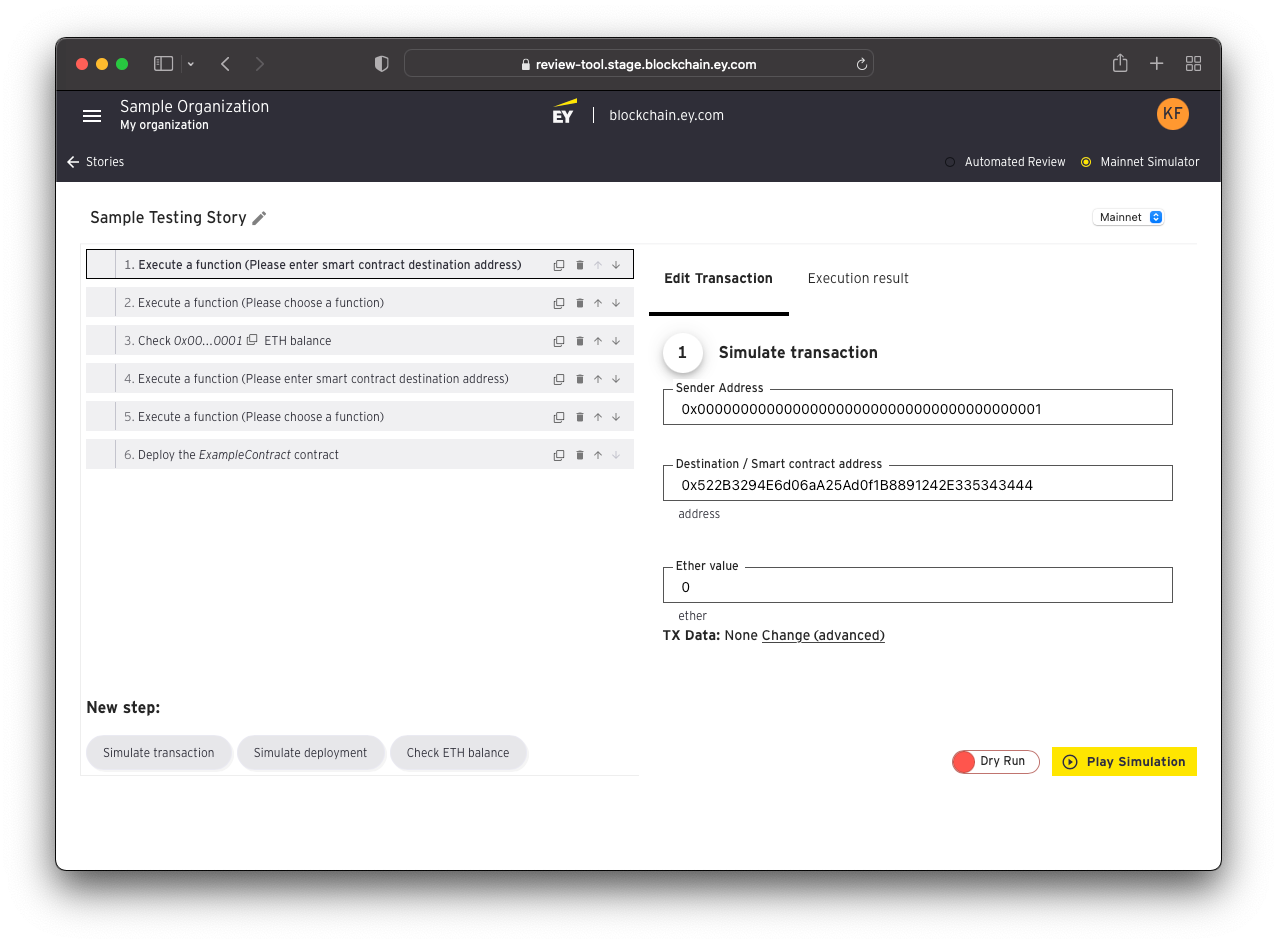The image size is (1277, 944).
Task: Open the KF user profile avatar
Action: pos(1172,113)
